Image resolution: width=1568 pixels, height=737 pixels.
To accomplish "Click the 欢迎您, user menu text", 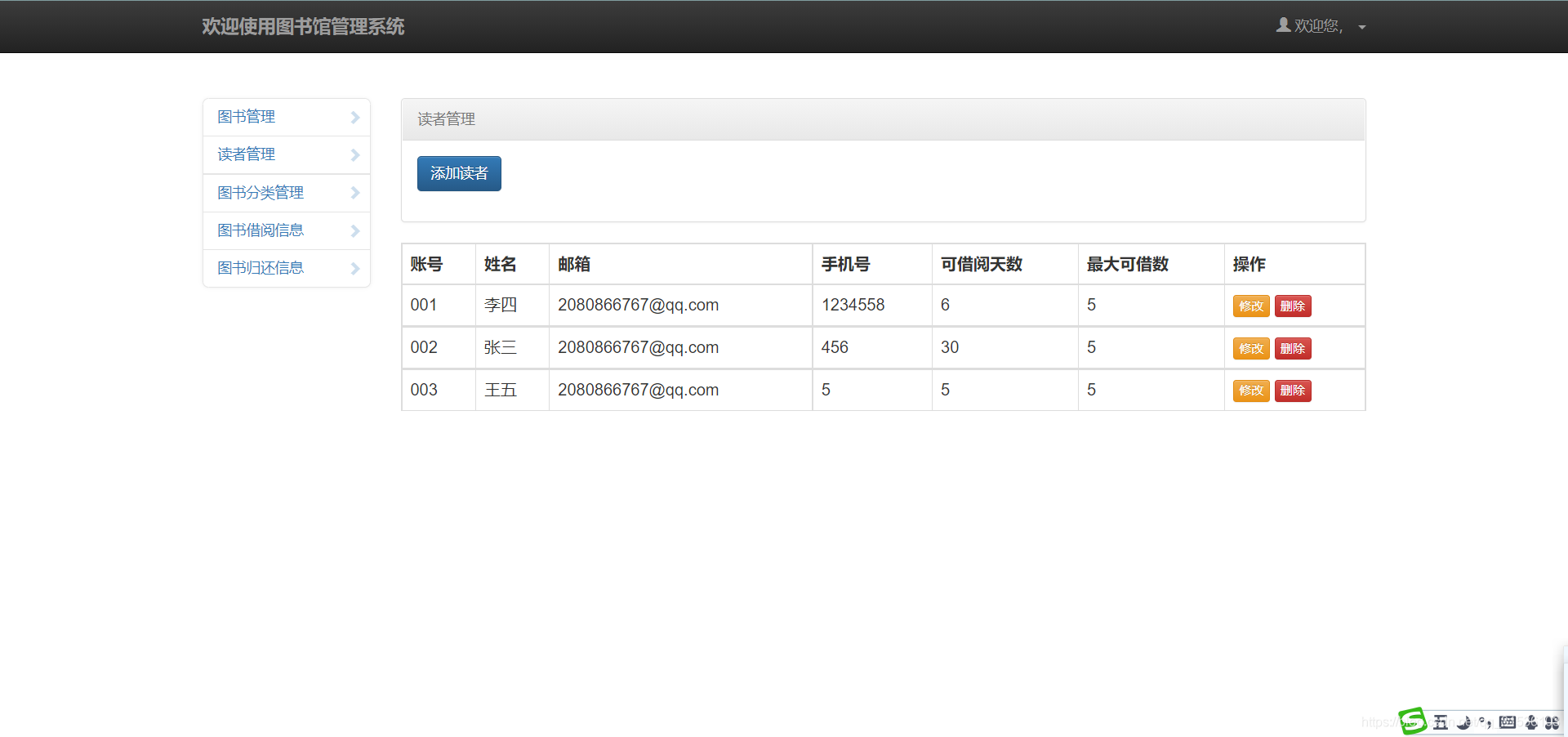I will pyautogui.click(x=1318, y=26).
